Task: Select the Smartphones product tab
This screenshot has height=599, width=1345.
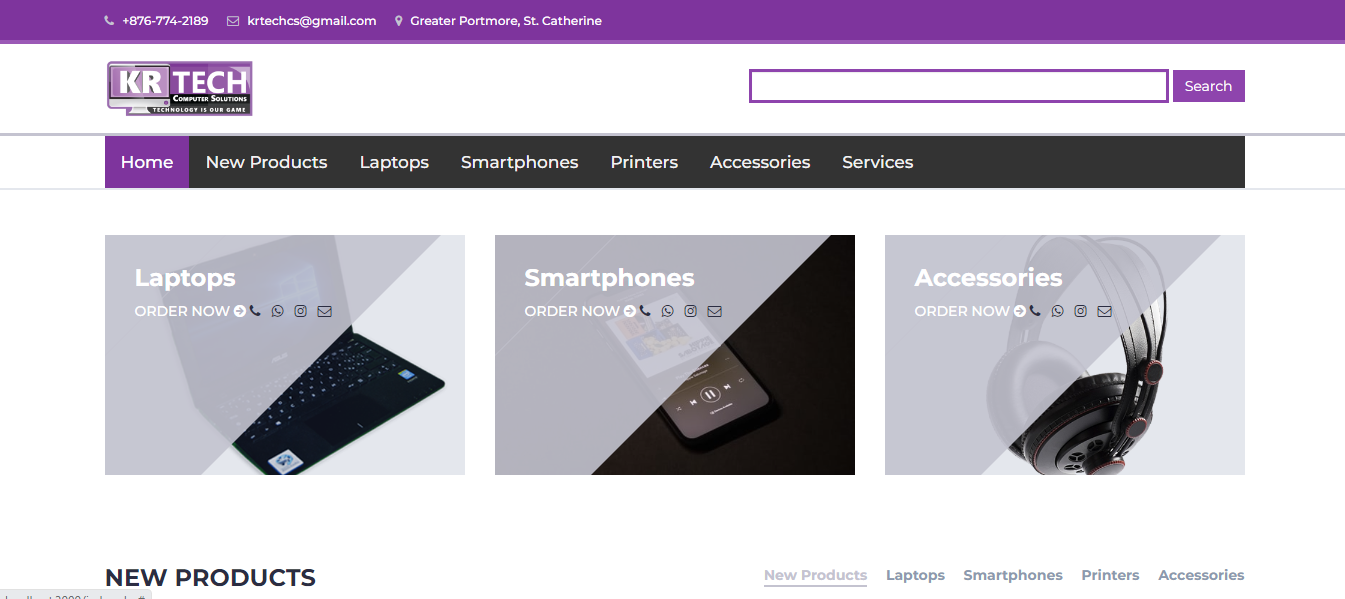Action: click(1013, 575)
